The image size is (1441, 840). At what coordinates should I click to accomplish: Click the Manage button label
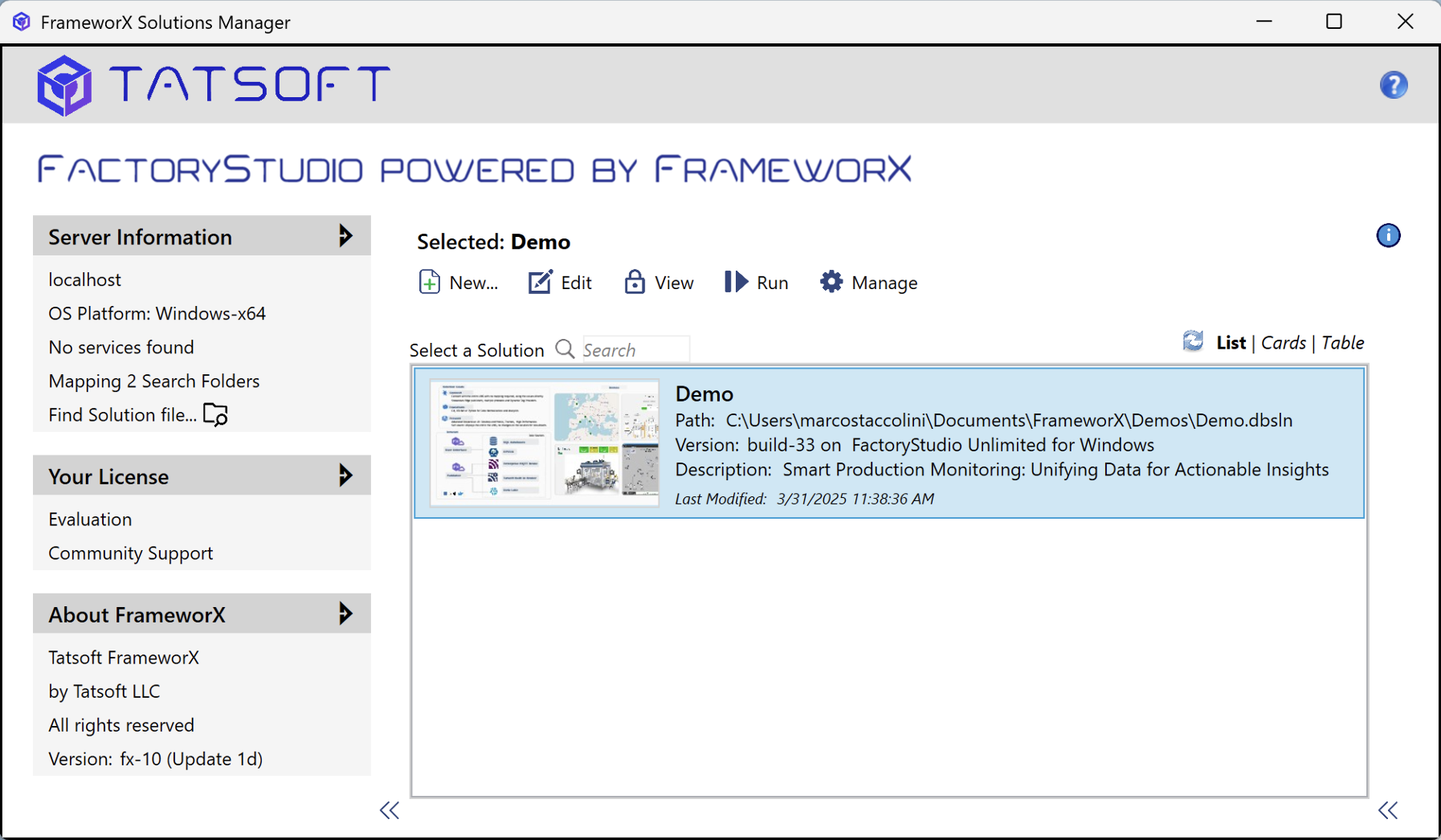point(884,283)
